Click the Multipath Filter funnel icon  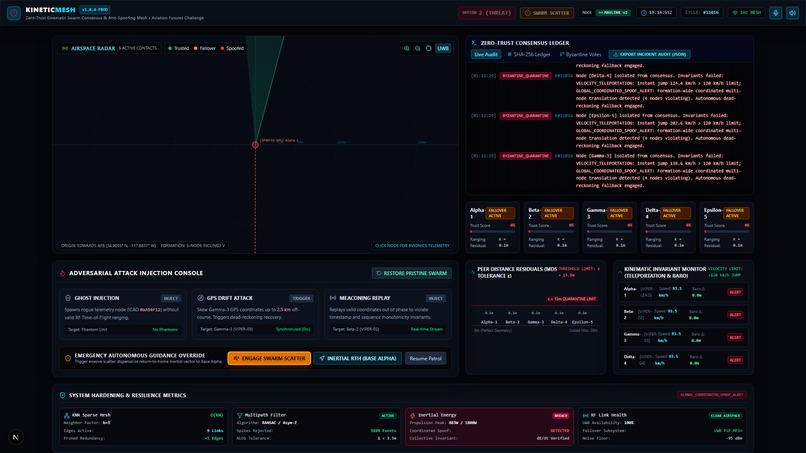[x=240, y=415]
